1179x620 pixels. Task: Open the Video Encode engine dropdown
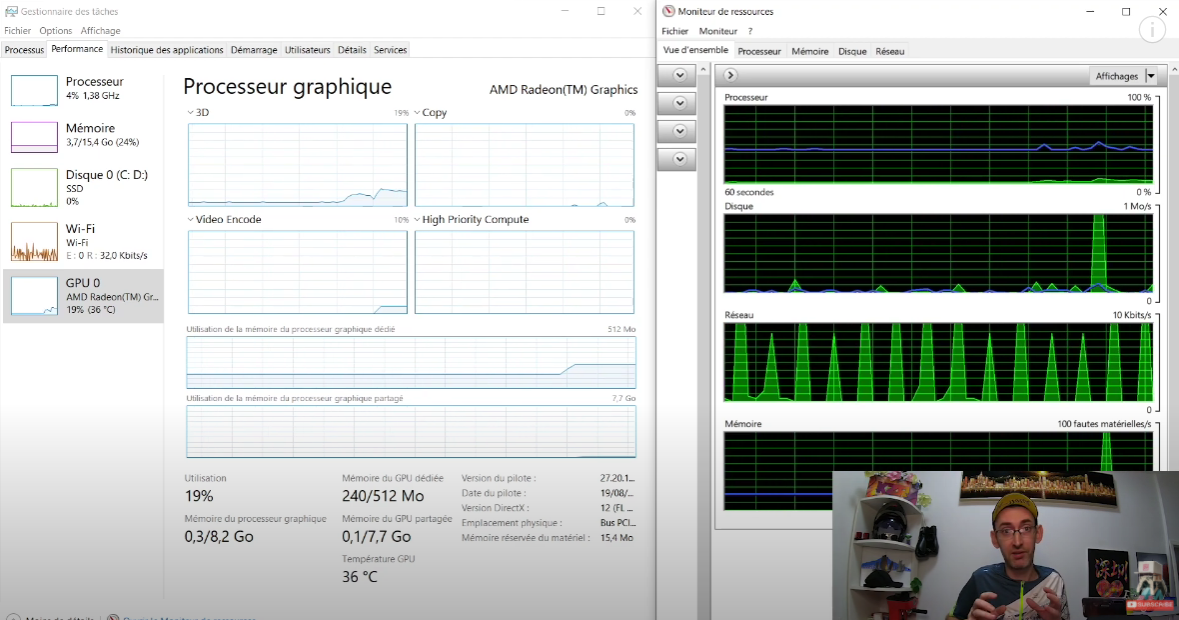tap(191, 220)
